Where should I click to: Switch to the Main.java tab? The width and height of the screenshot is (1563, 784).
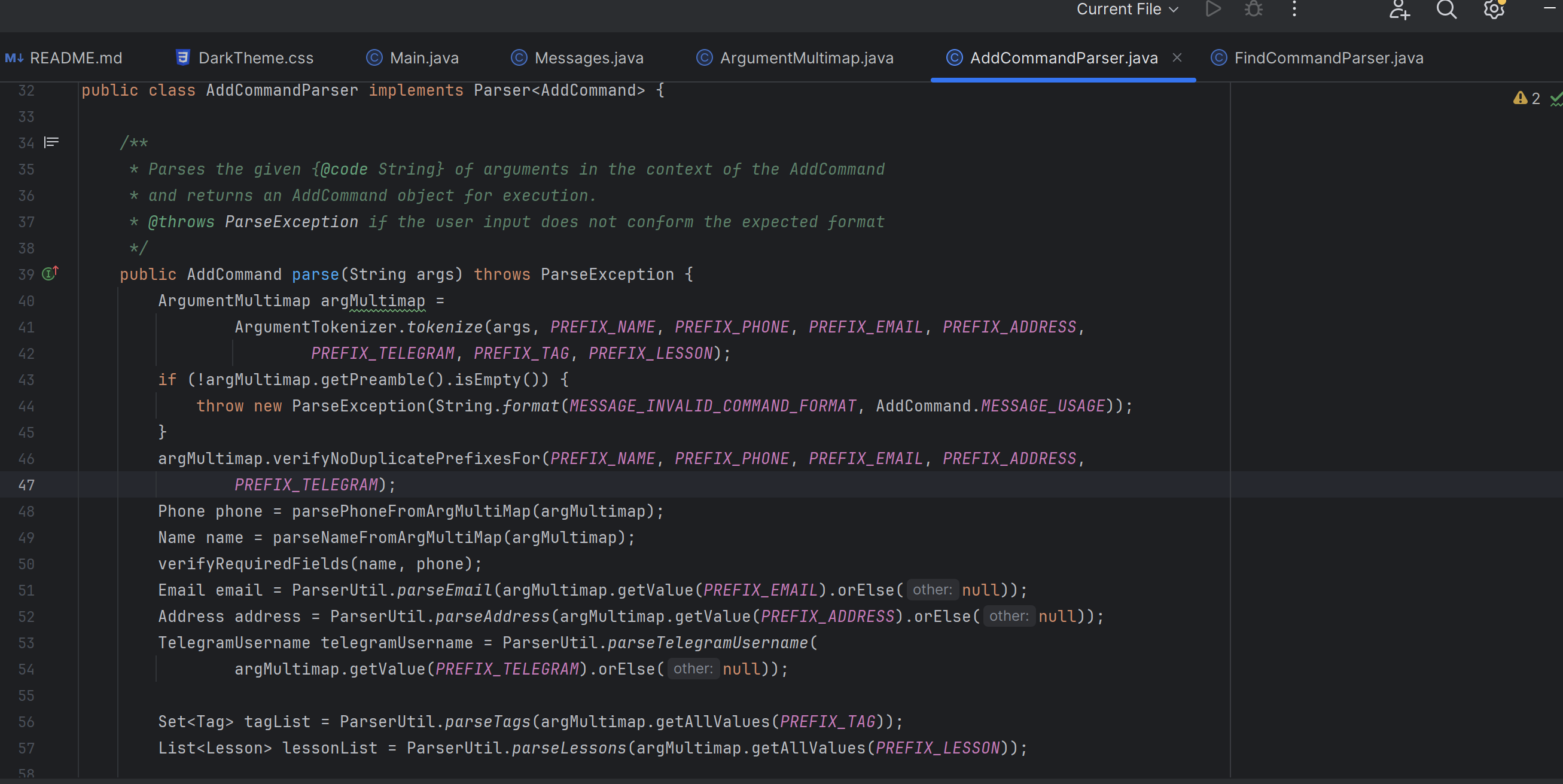[x=413, y=57]
